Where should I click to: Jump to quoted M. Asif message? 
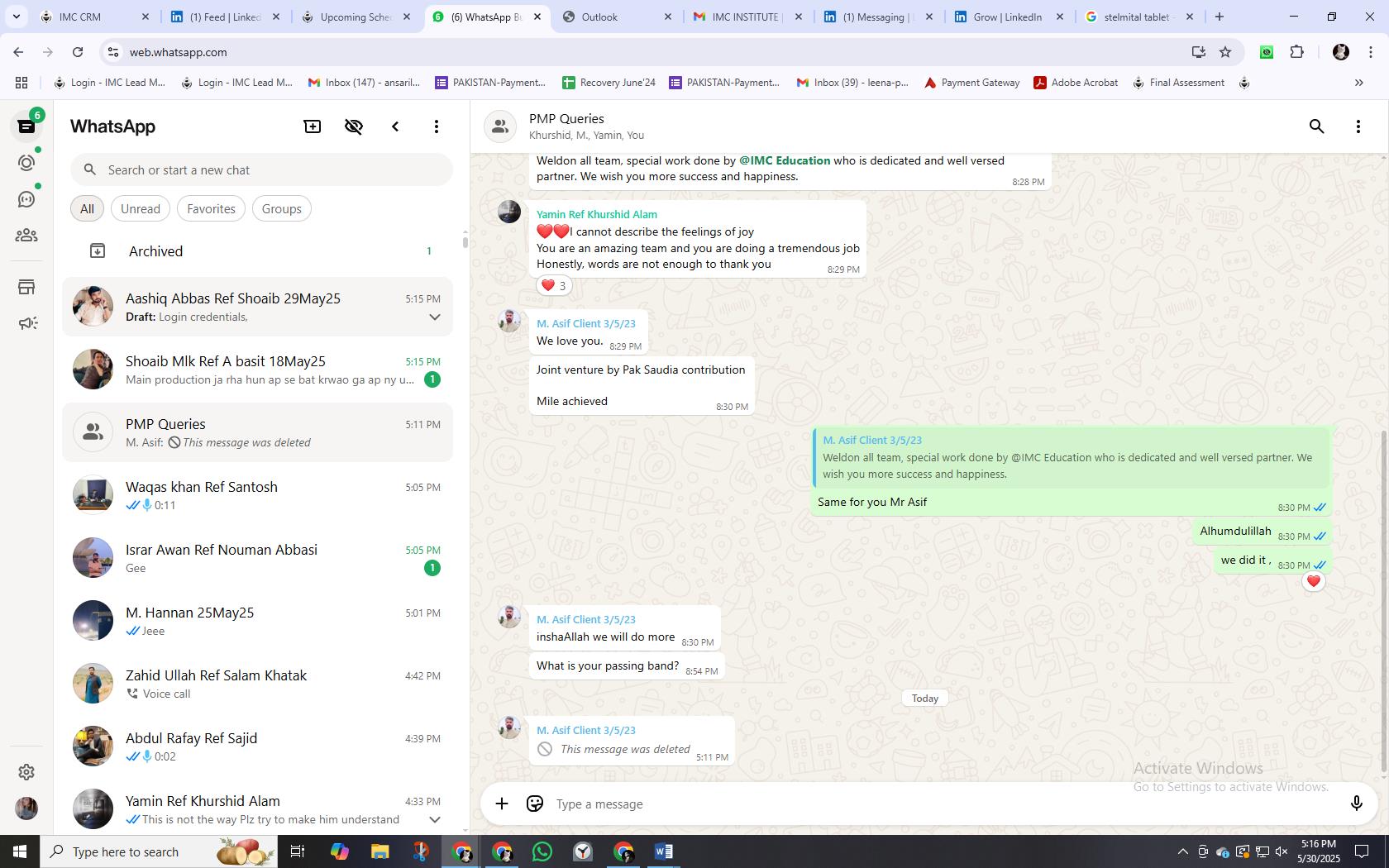1072,457
